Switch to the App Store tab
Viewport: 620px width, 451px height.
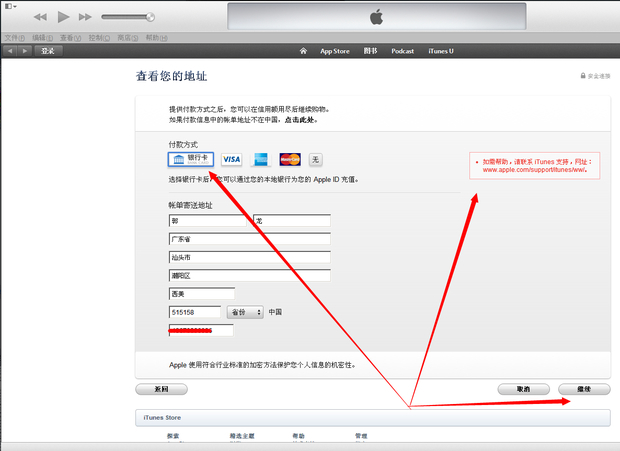(333, 50)
